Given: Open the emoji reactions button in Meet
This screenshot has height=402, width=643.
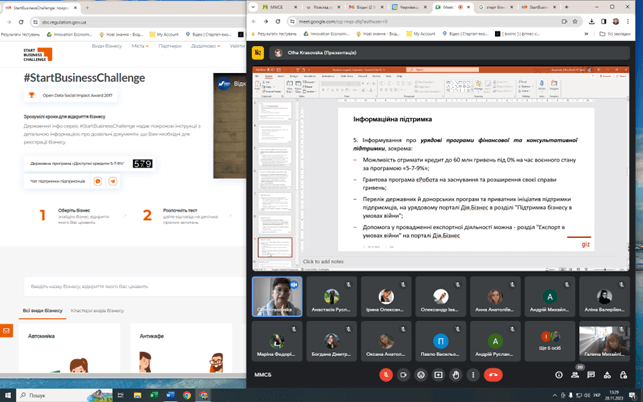Looking at the screenshot, I should 421,375.
